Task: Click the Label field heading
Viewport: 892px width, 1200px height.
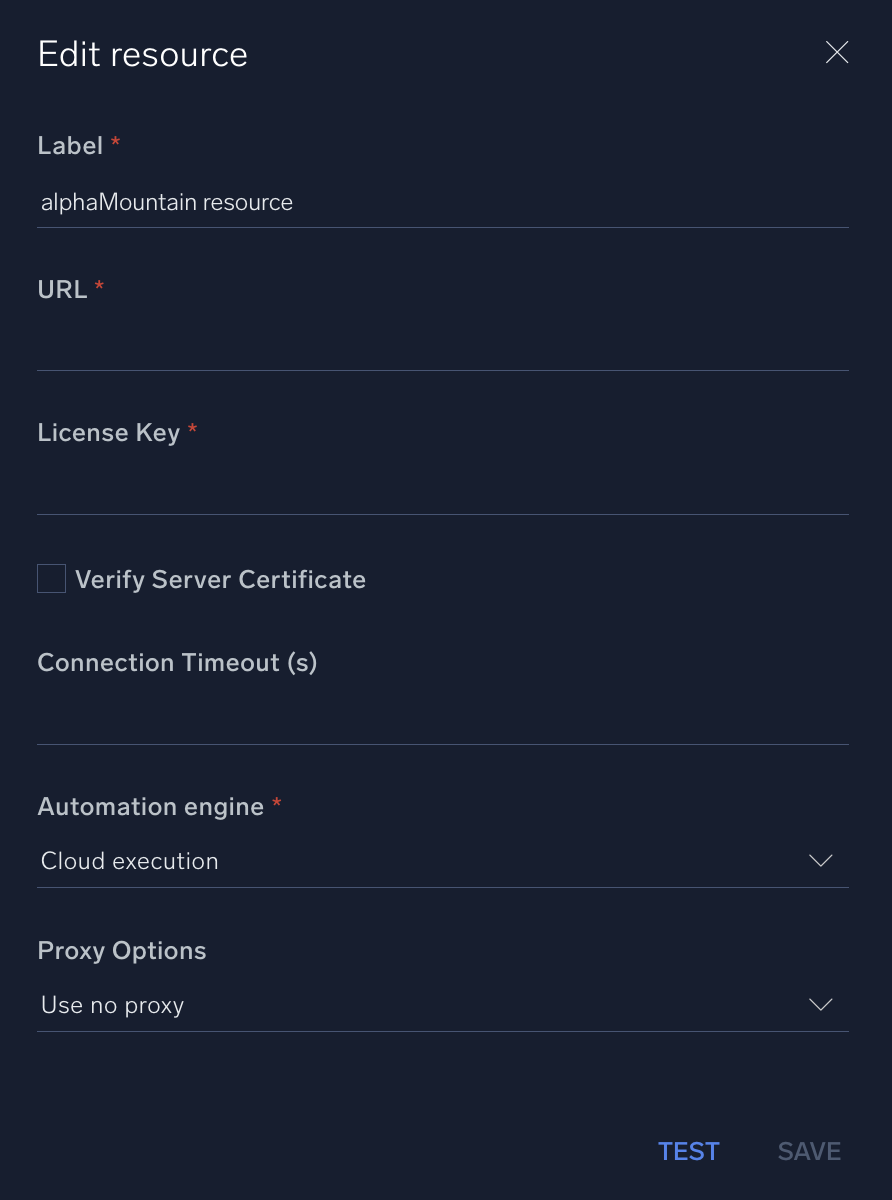Action: point(70,146)
